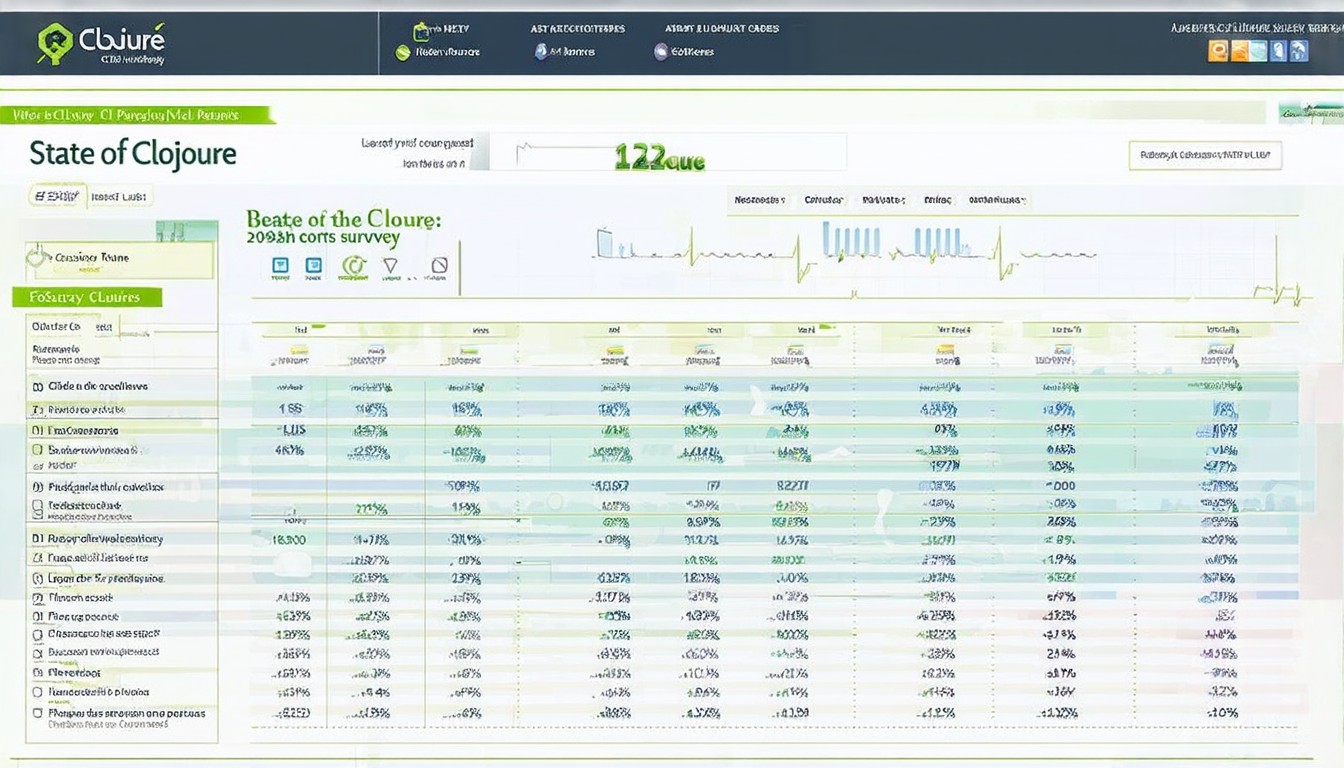Click the input field showing green 122 text
This screenshot has height=768, width=1344.
tap(668, 153)
